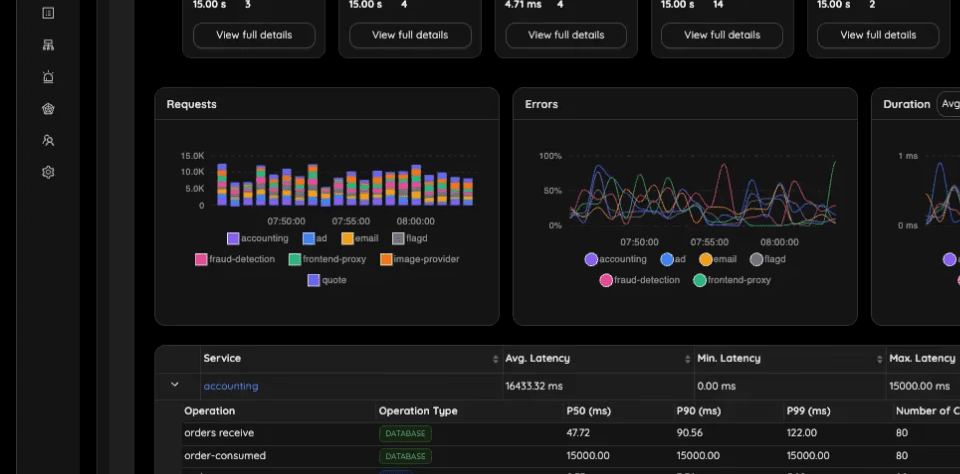Toggle frontend-proxy series in Errors legend
The image size is (960, 474).
732,280
